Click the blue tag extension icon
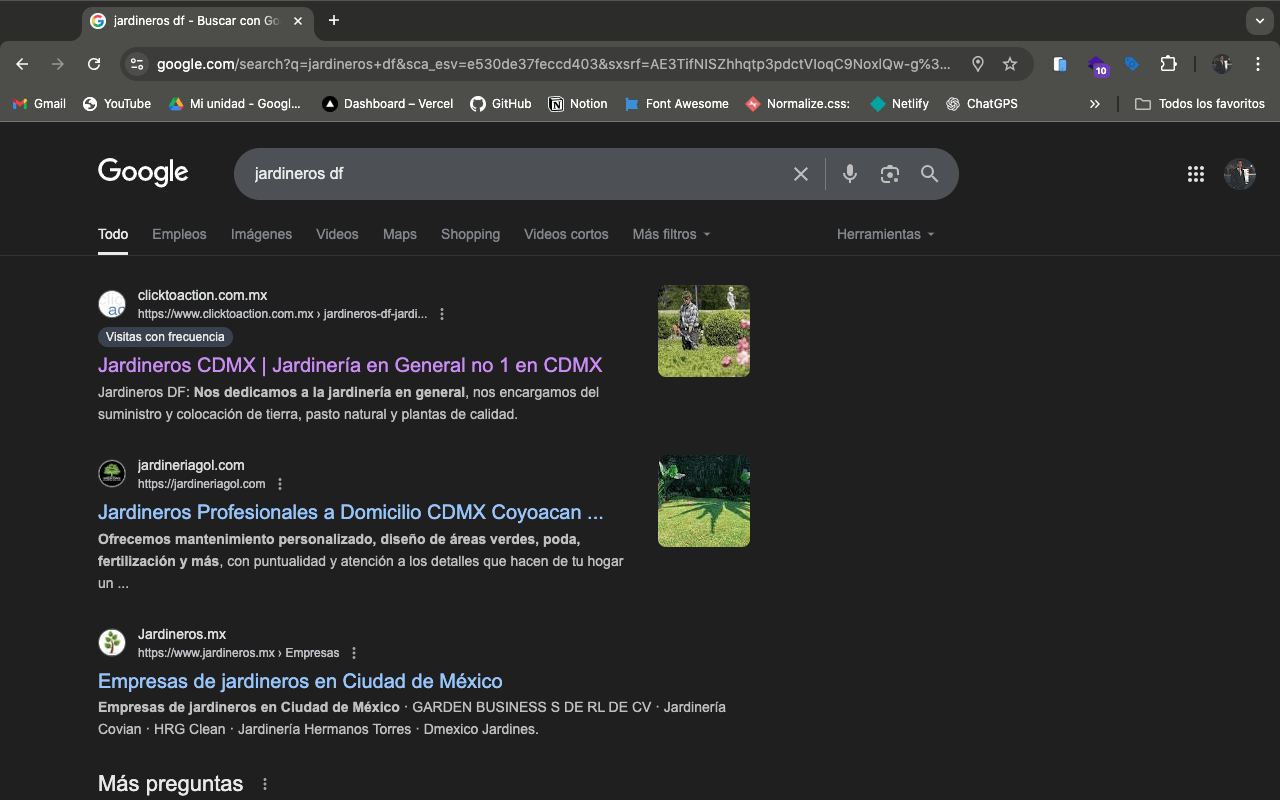 1132,64
